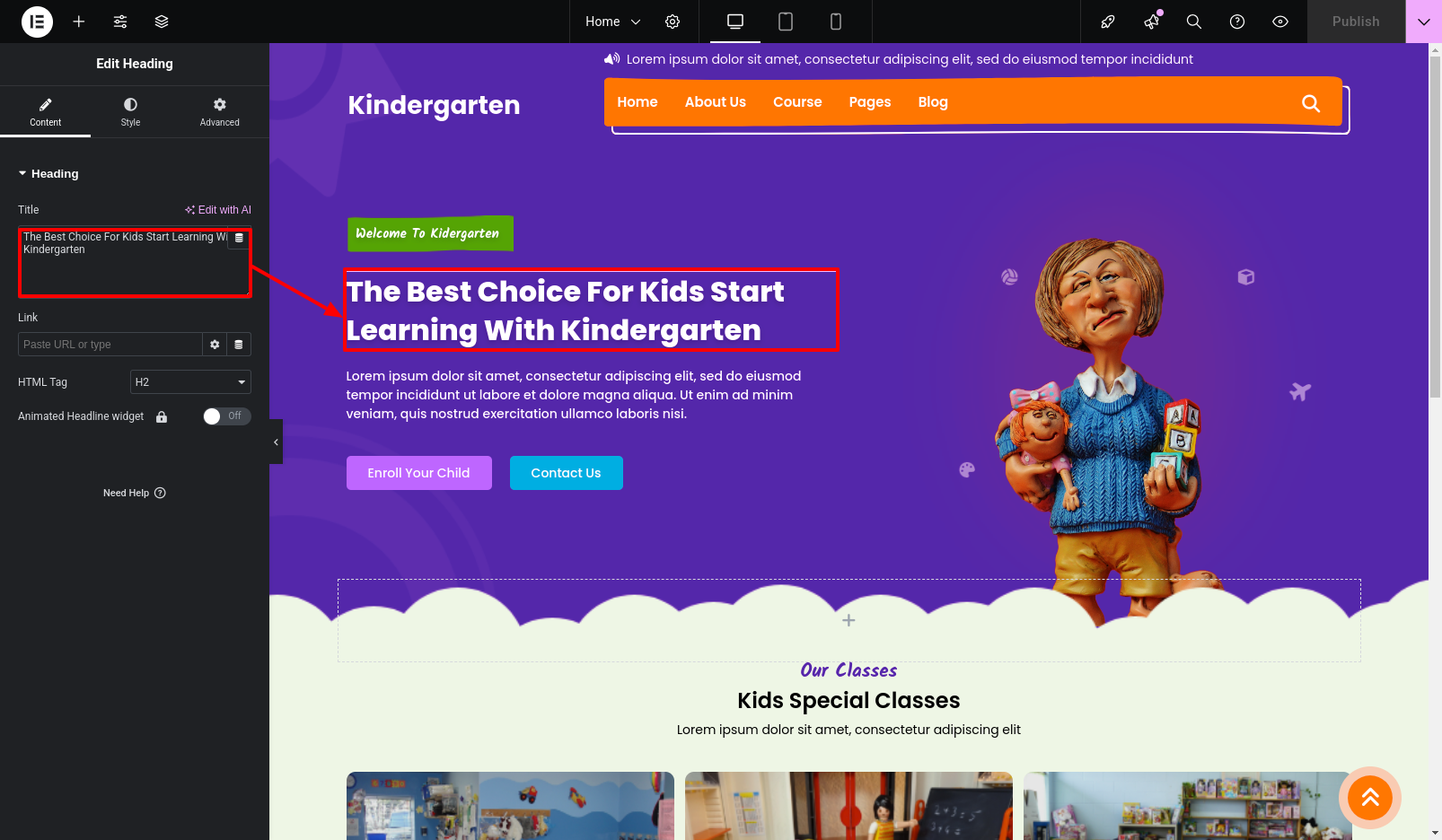Toggle Animated Headline widget switch
Image resolution: width=1442 pixels, height=840 pixels.
pos(226,416)
